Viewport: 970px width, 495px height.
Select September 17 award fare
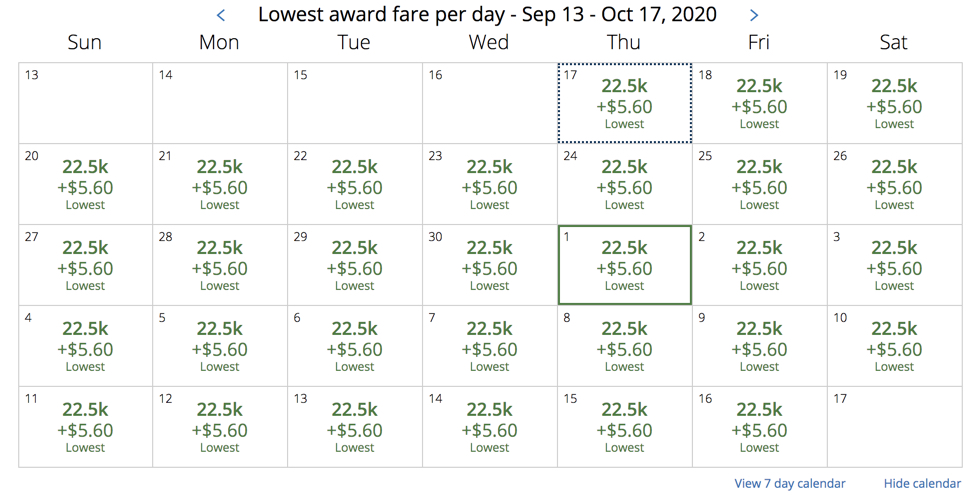[624, 104]
